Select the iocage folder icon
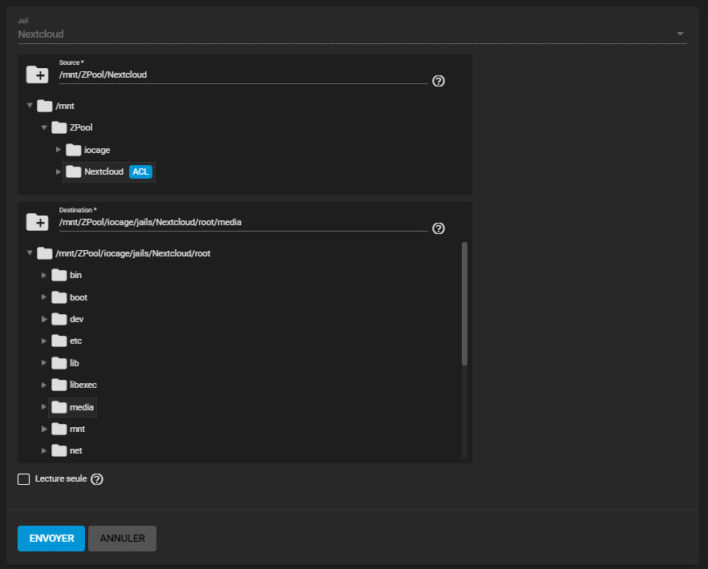 pos(74,150)
